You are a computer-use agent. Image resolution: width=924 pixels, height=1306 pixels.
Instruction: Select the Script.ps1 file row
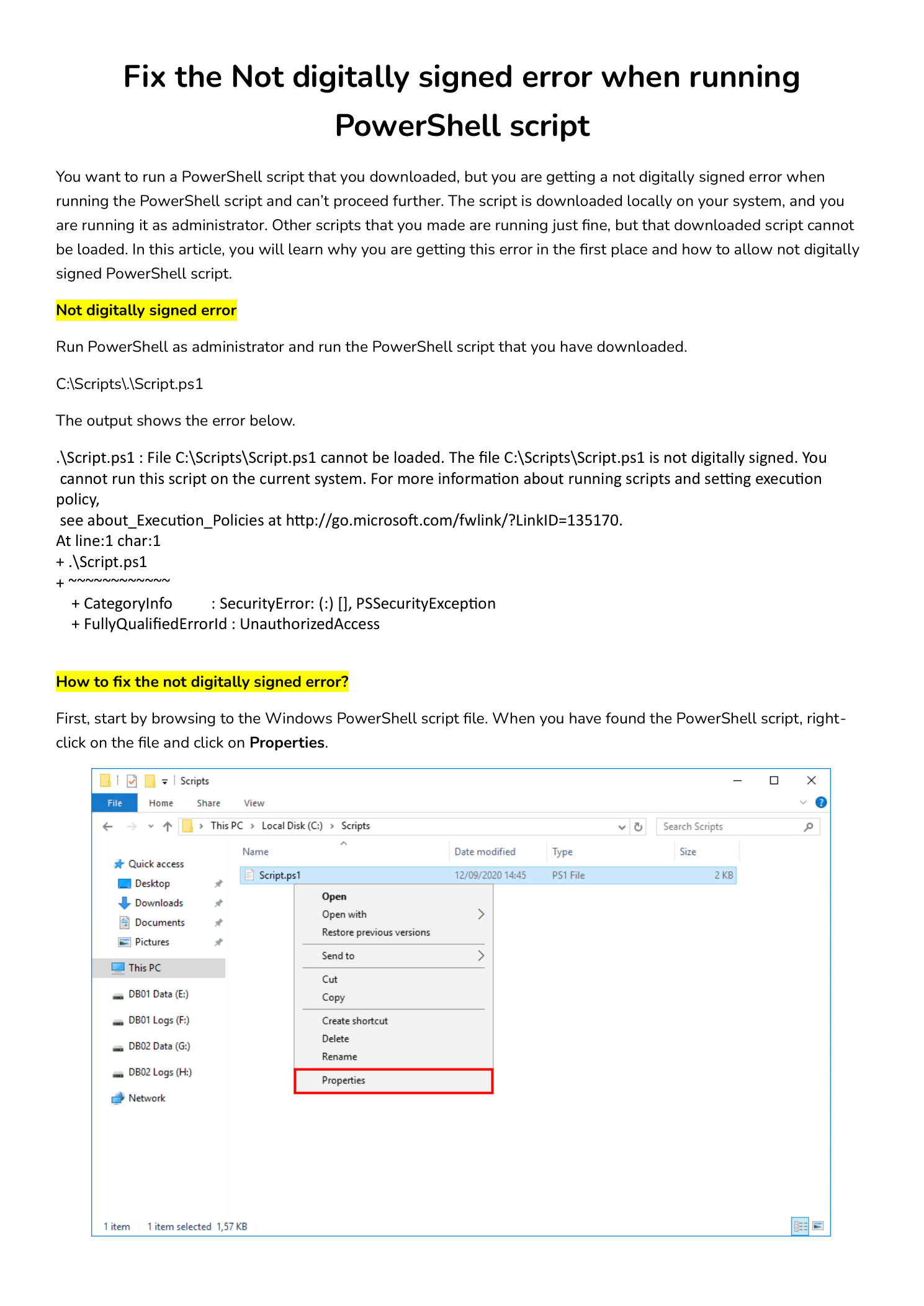[x=488, y=875]
